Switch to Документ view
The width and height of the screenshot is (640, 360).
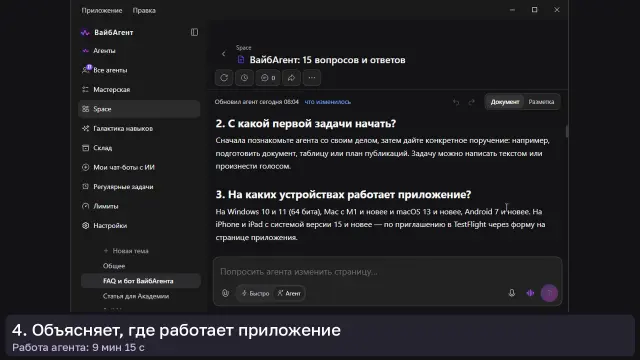(x=505, y=102)
